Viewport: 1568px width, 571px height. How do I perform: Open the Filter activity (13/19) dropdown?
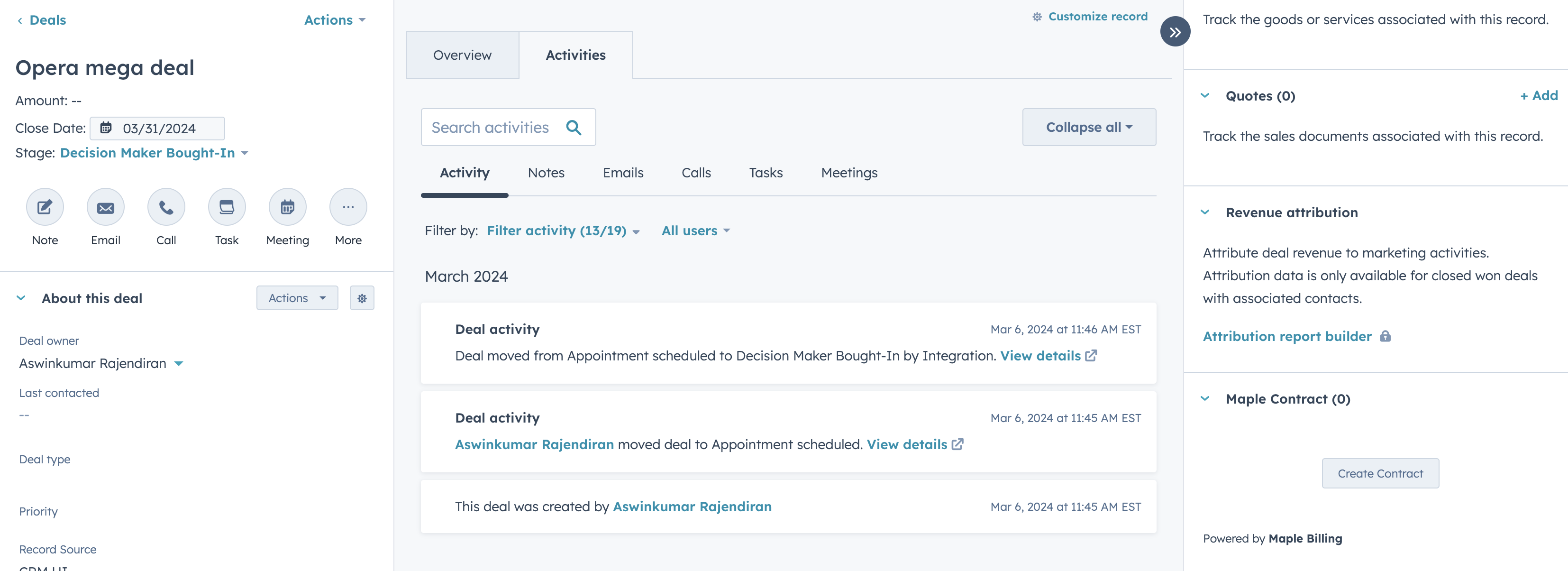pyautogui.click(x=563, y=230)
